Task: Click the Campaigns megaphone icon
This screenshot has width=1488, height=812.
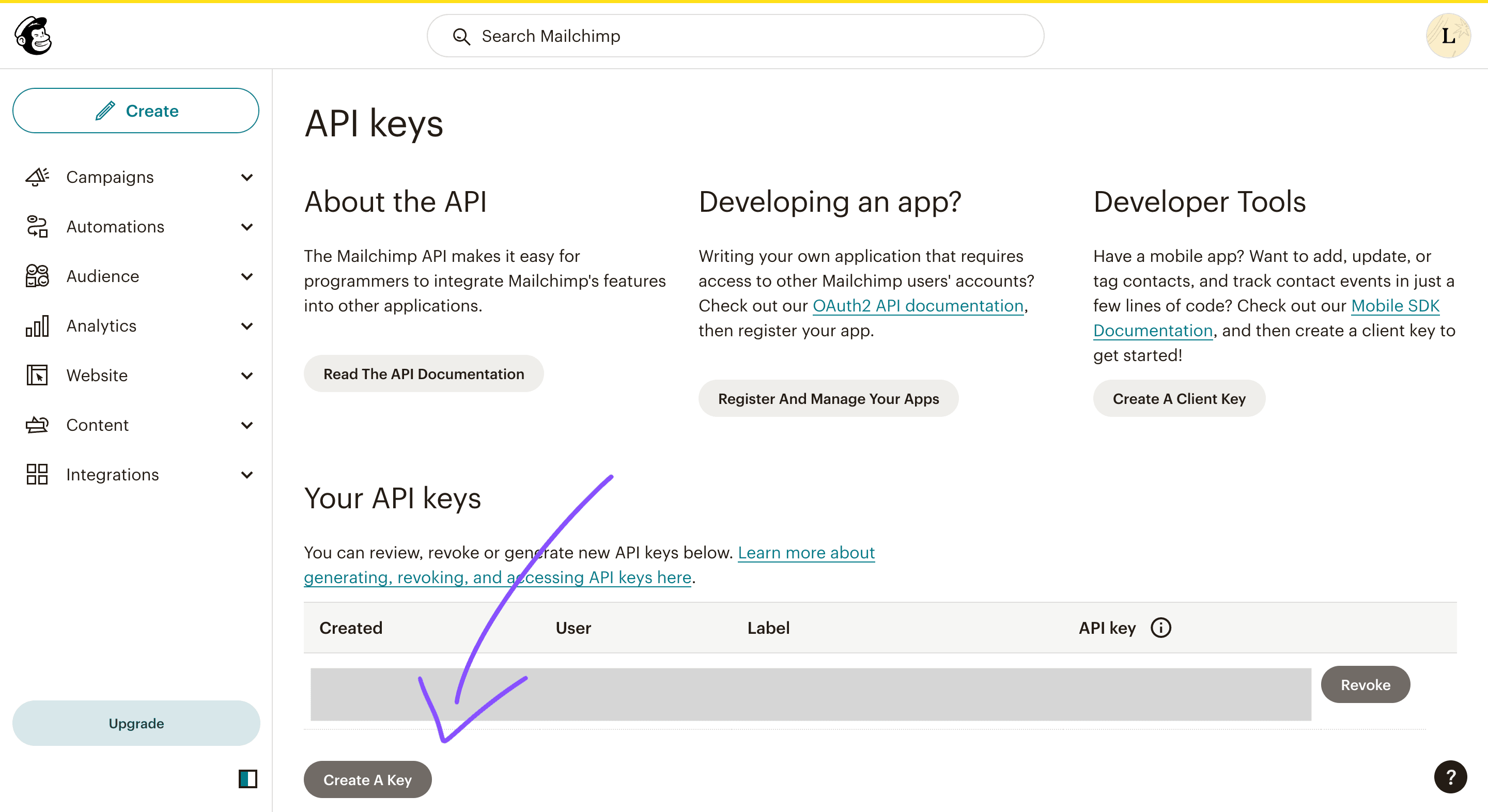Action: (x=38, y=177)
